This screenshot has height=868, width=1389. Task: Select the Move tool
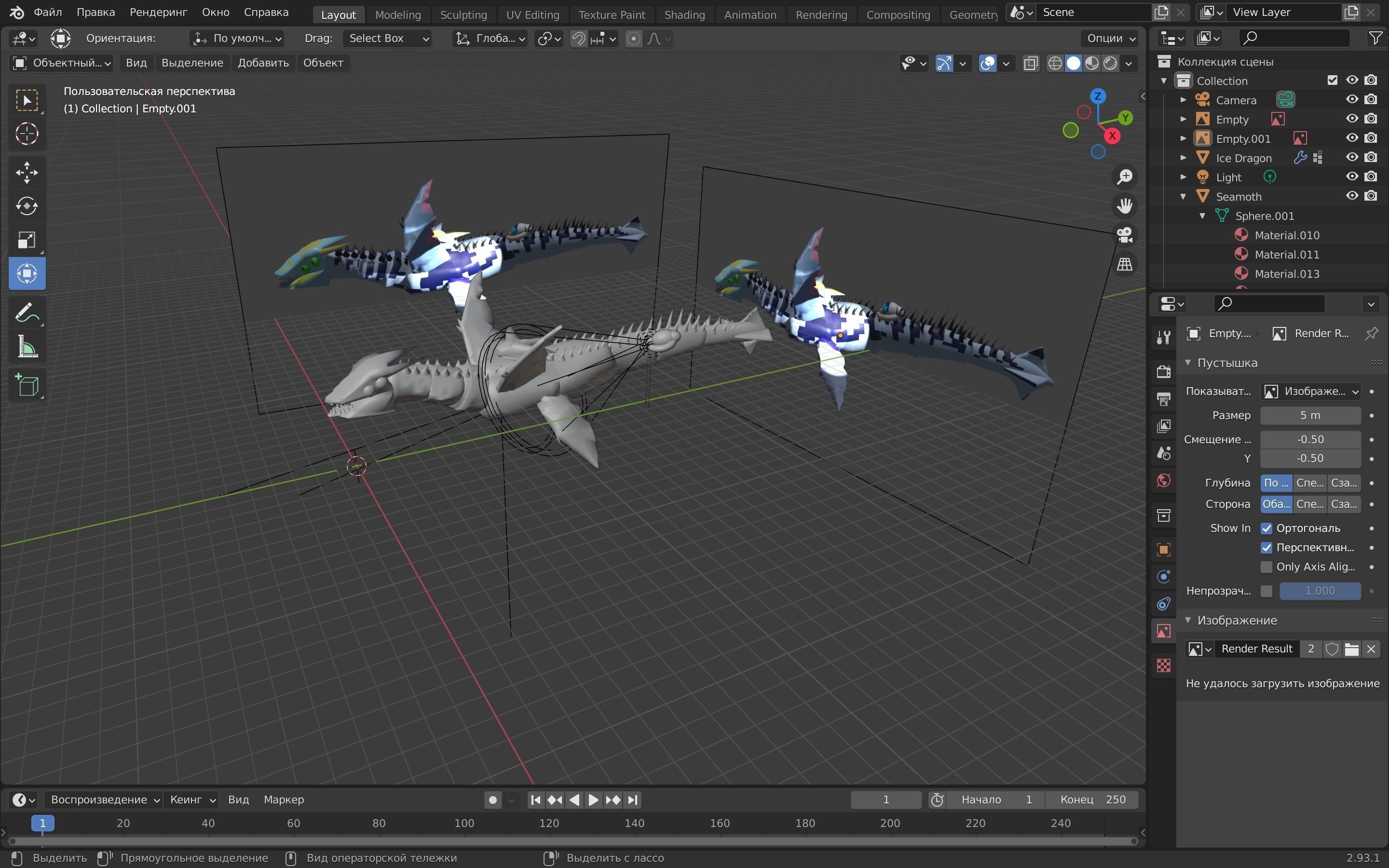[x=27, y=172]
